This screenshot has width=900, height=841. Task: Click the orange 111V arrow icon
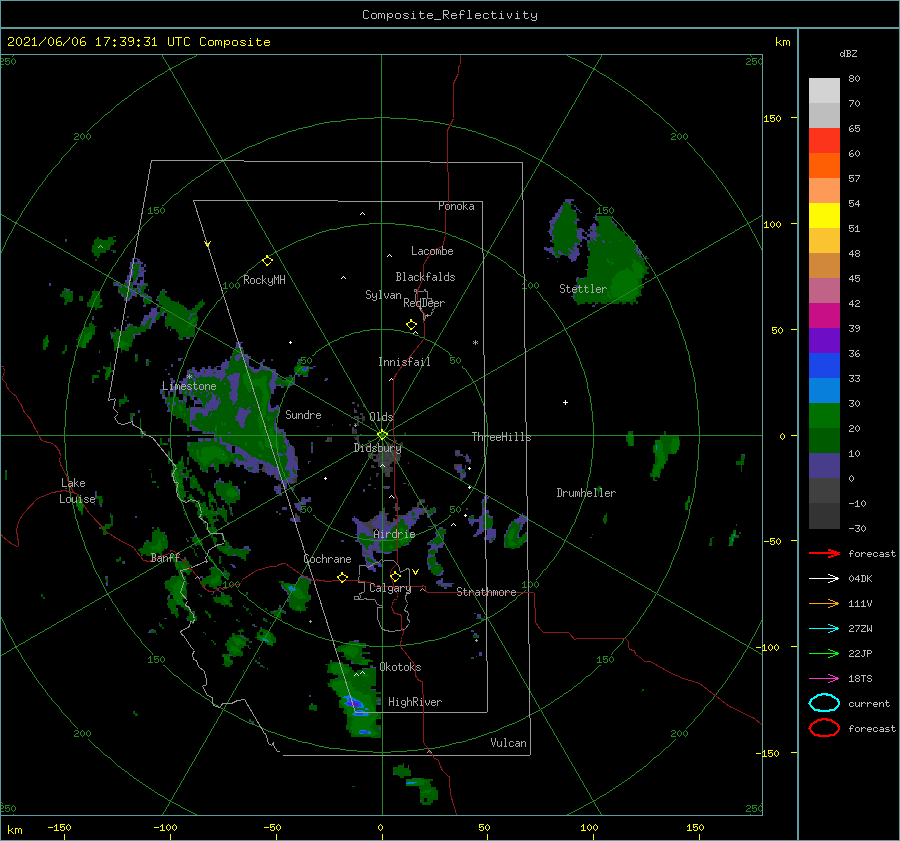click(824, 603)
